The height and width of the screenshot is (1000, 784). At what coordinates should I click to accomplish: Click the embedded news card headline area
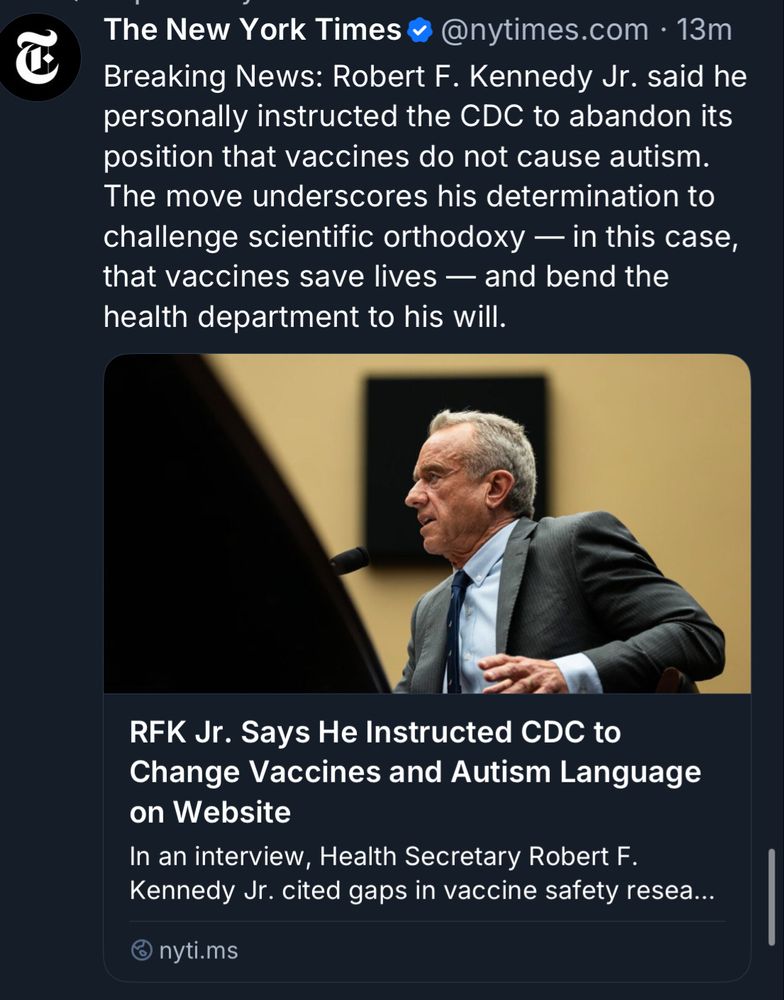[414, 772]
